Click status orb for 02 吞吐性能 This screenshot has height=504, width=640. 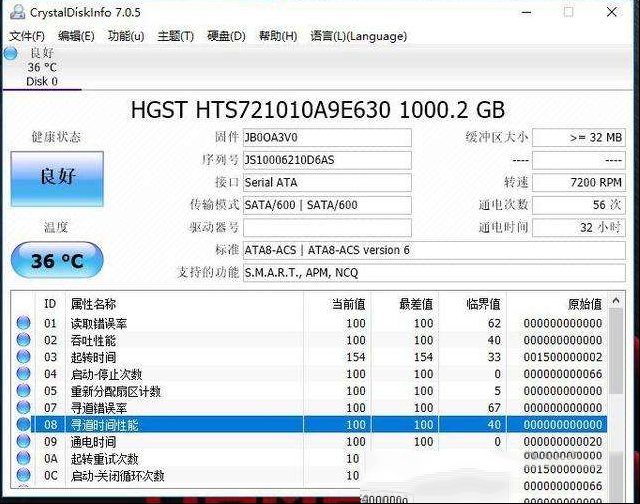(24, 340)
